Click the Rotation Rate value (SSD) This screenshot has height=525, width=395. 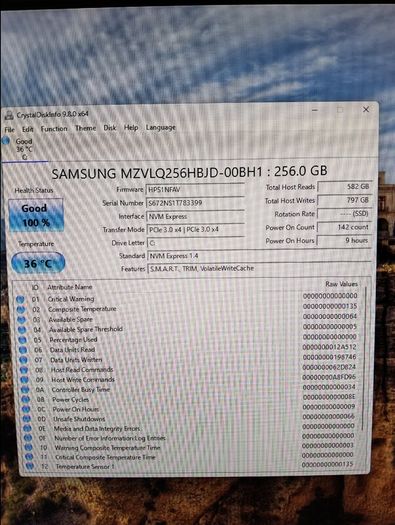click(344, 213)
